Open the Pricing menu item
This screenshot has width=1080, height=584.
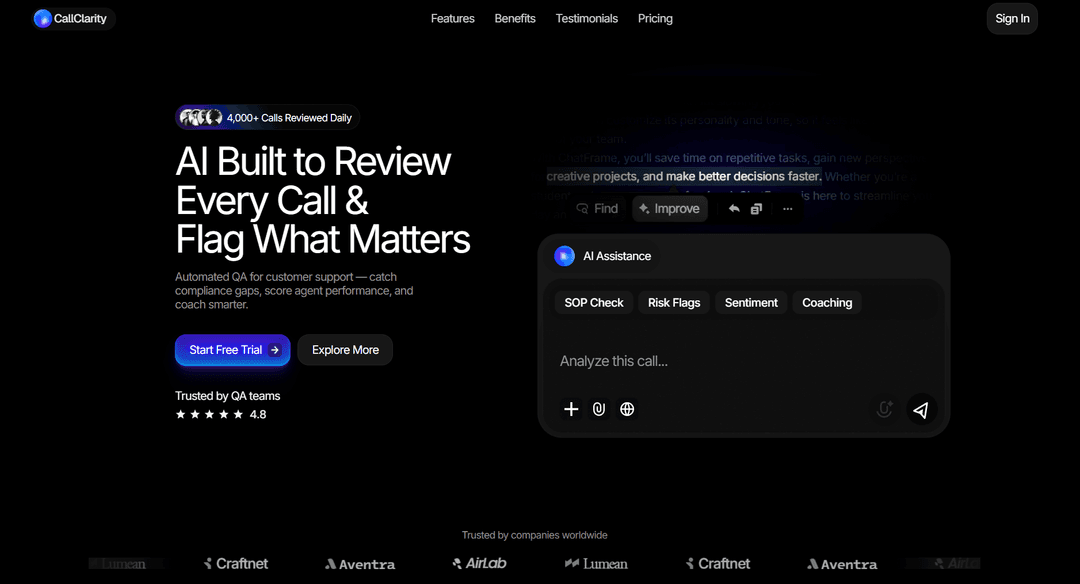[655, 18]
